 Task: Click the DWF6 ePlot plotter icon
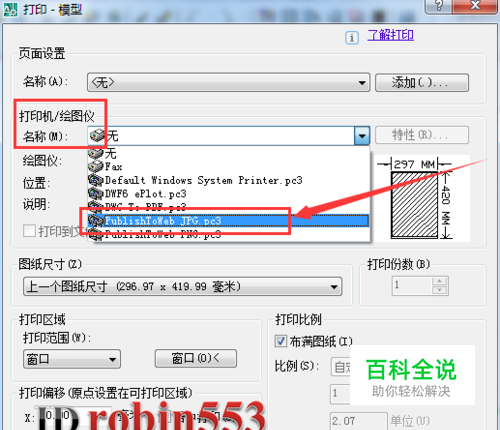click(x=96, y=194)
